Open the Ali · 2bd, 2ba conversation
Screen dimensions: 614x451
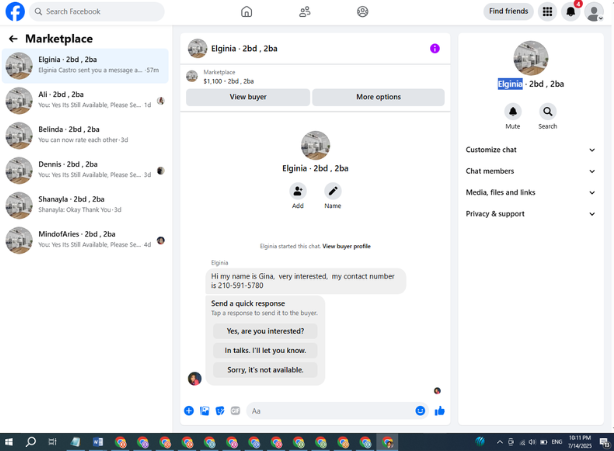[85, 101]
